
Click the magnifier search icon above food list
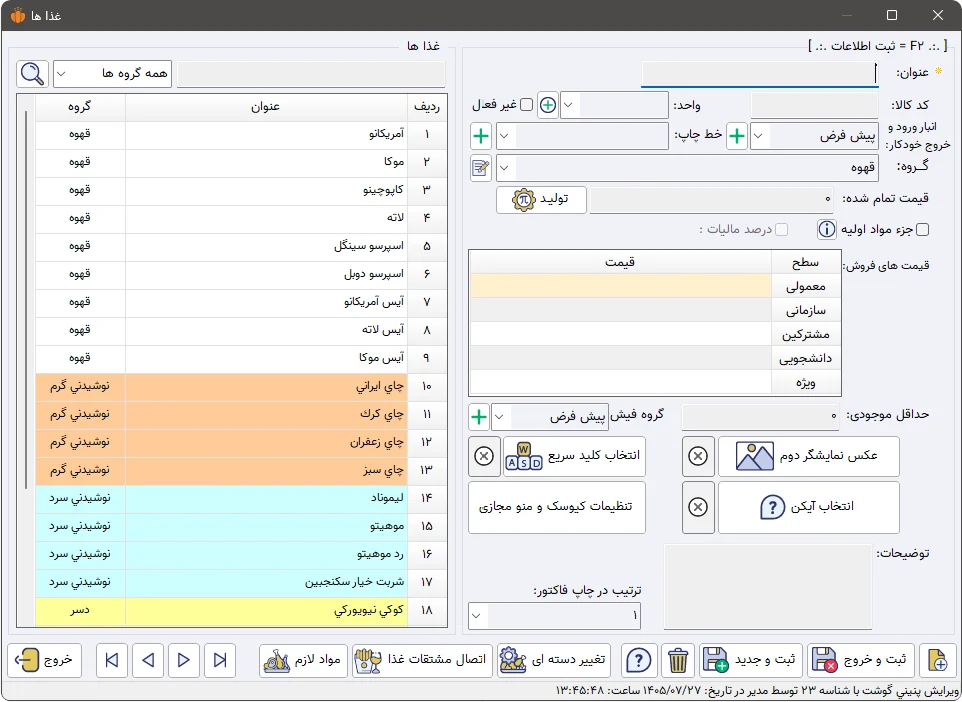coord(33,74)
